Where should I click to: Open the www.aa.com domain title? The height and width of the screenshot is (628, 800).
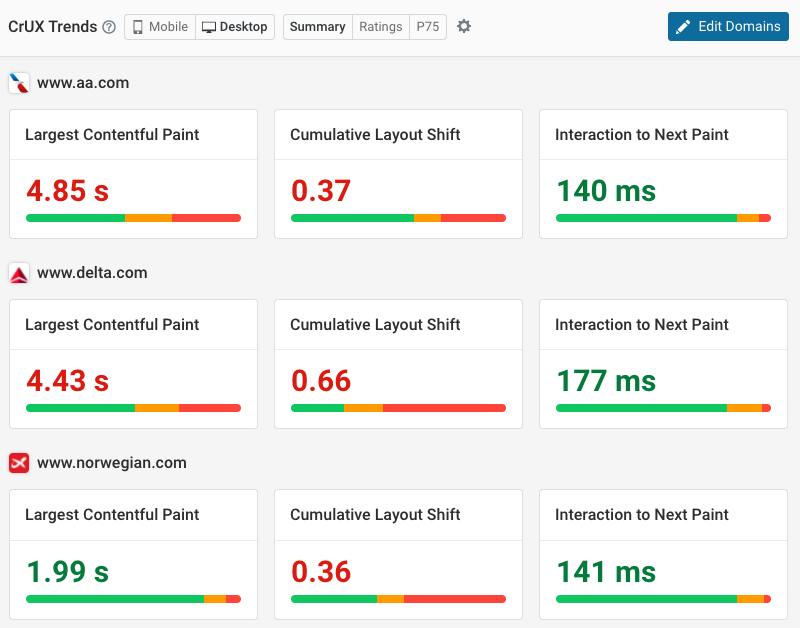pos(83,83)
